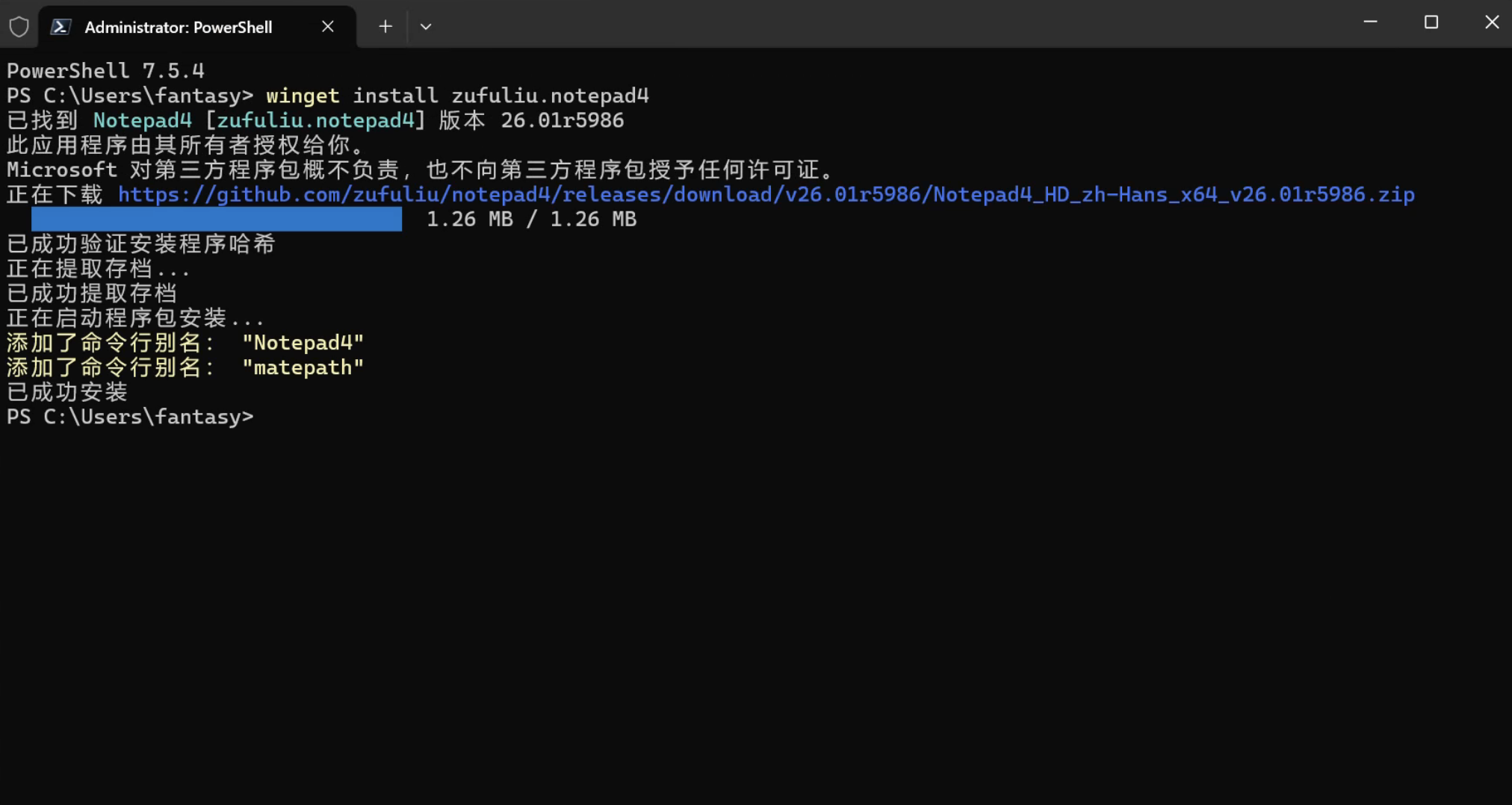Maximize the terminal window
This screenshot has height=805, width=1512.
click(x=1431, y=22)
